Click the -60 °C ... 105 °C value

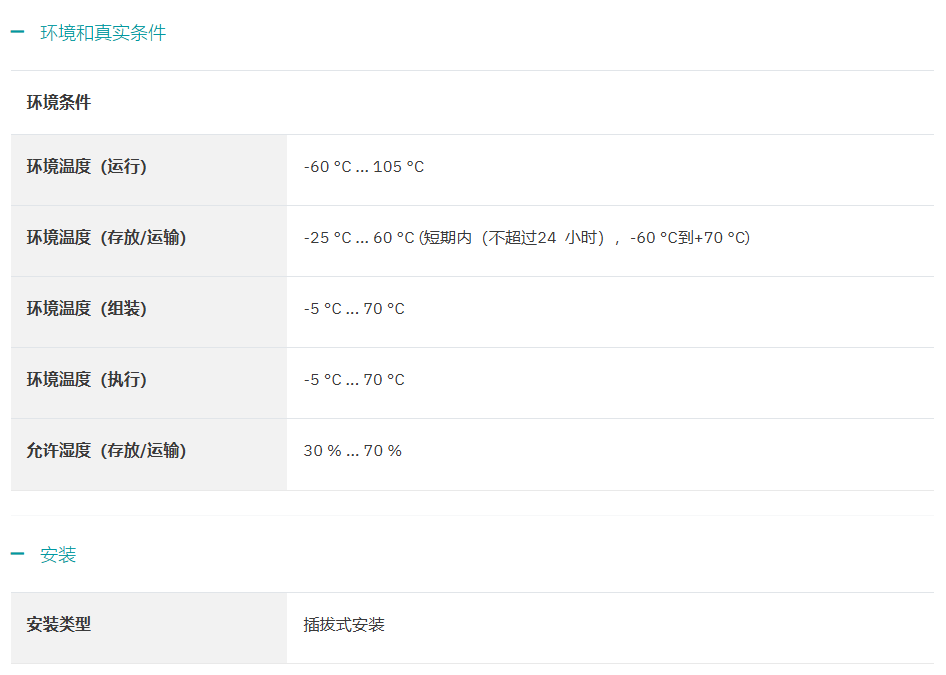tap(364, 167)
